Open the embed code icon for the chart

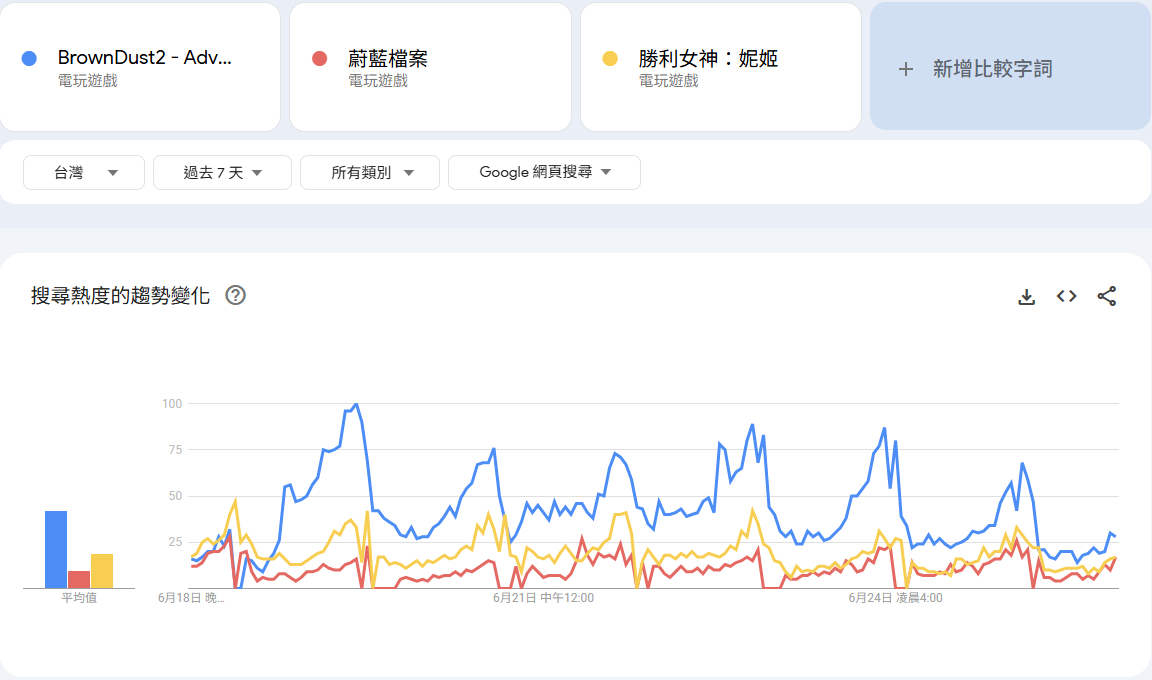[1067, 296]
